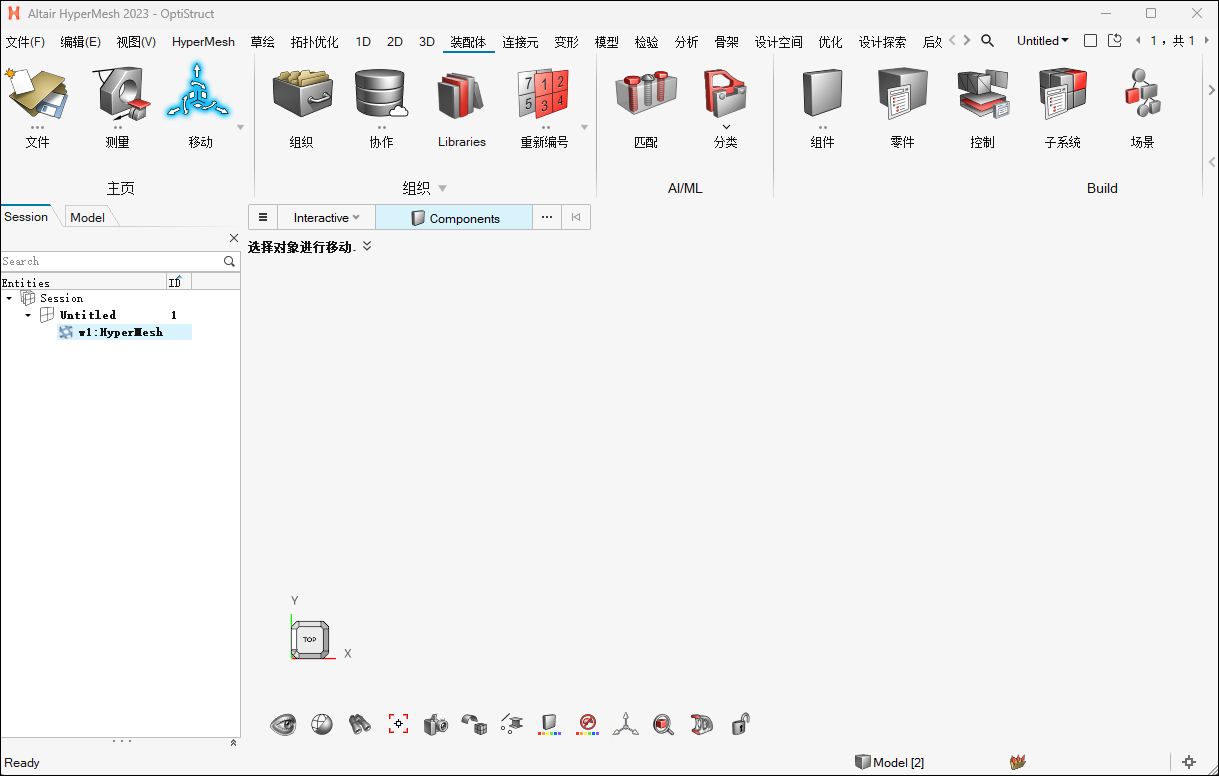Image resolution: width=1219 pixels, height=776 pixels.
Task: Expand the 组织 group dropdown arrow
Action: click(x=442, y=188)
